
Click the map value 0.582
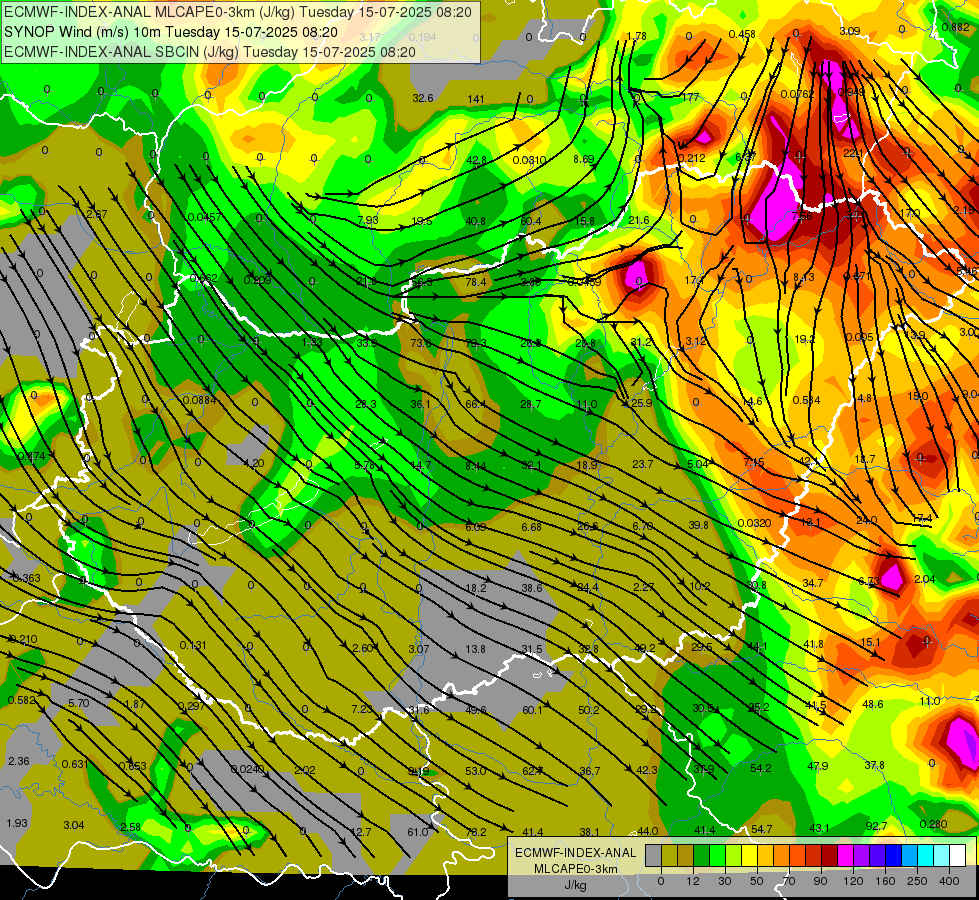[21, 701]
